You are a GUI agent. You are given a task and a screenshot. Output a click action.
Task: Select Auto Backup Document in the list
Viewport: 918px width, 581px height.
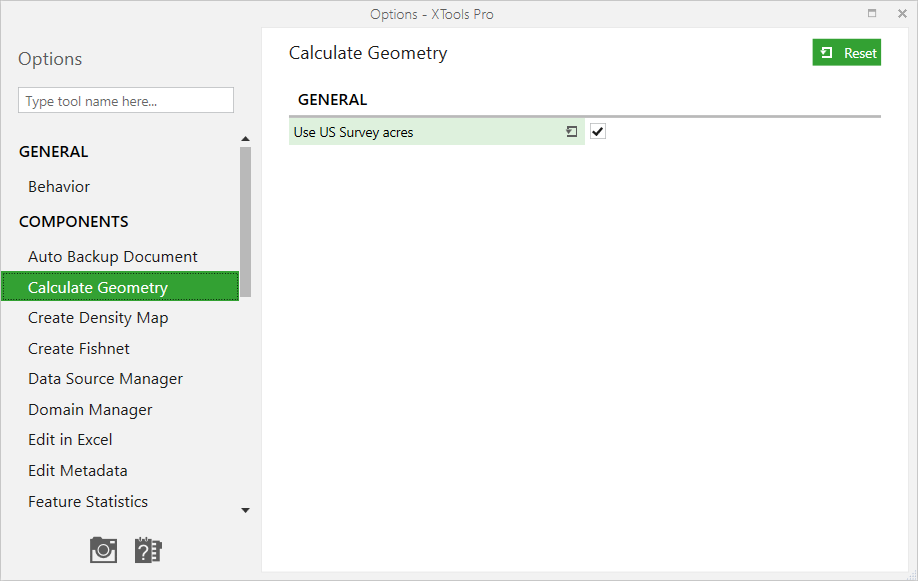[112, 257]
